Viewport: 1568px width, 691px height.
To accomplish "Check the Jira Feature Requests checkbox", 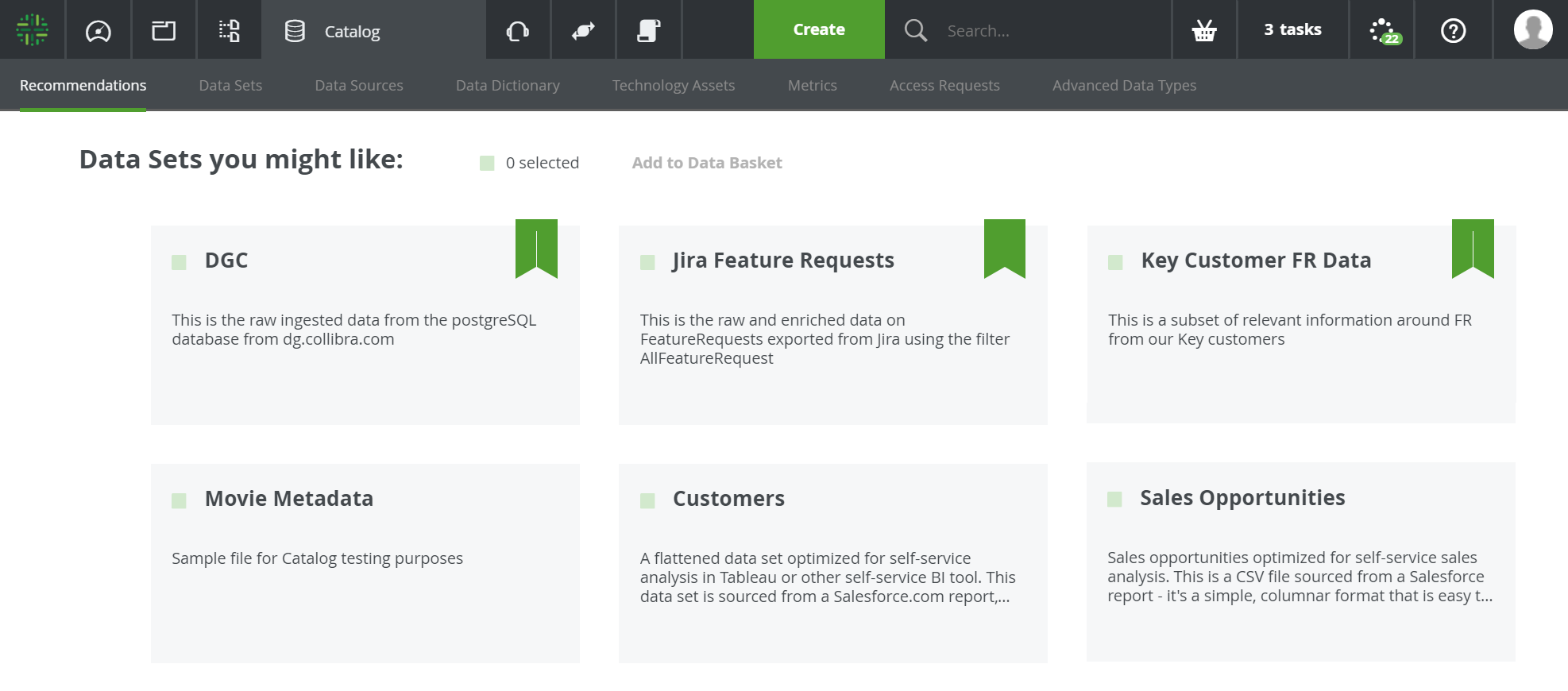I will click(x=647, y=262).
